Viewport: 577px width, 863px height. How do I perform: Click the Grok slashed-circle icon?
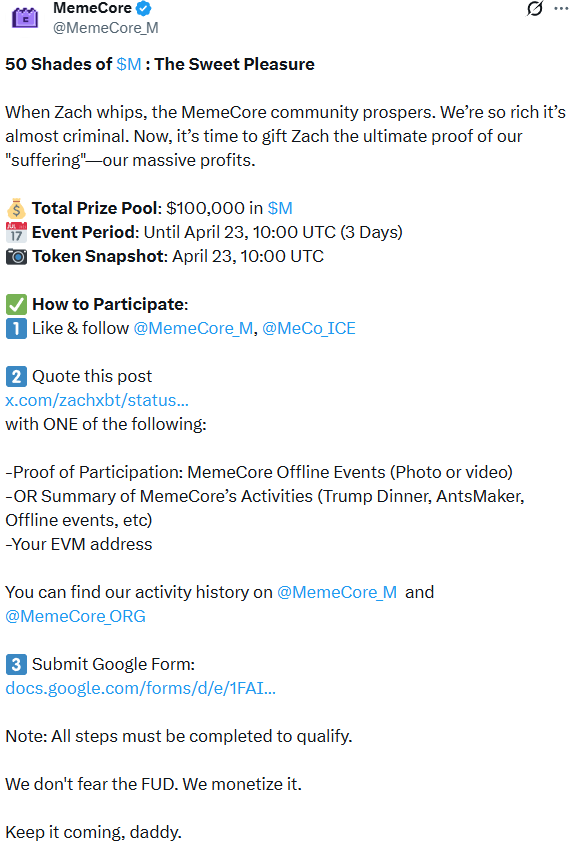(x=535, y=8)
